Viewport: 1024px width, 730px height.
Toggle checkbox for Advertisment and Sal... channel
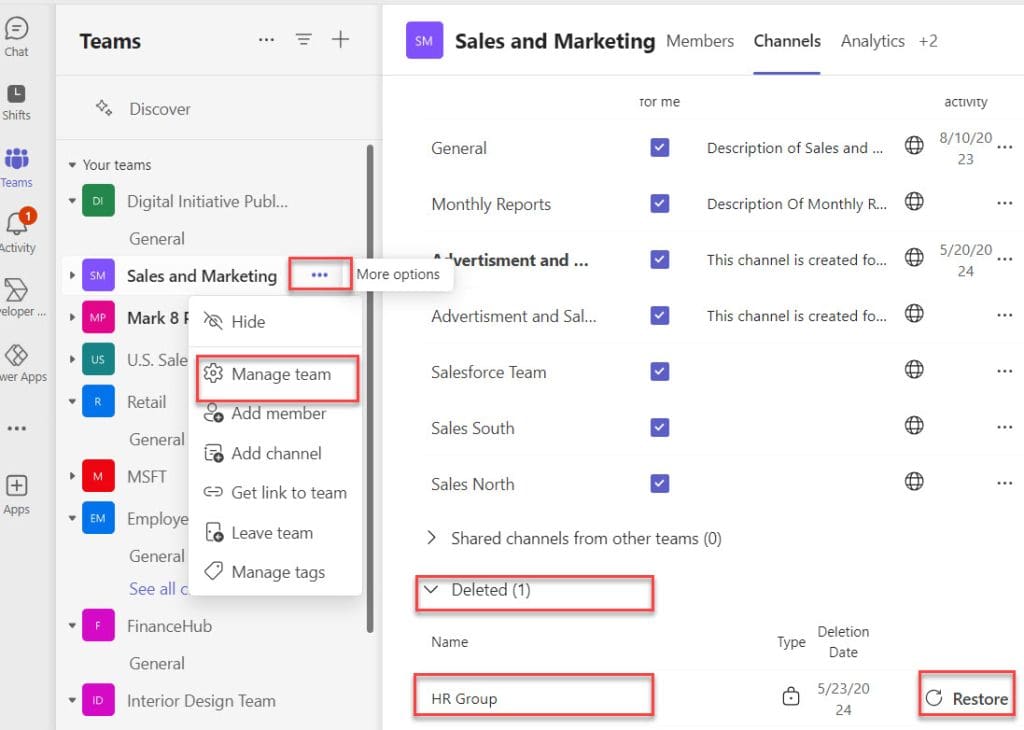point(660,316)
